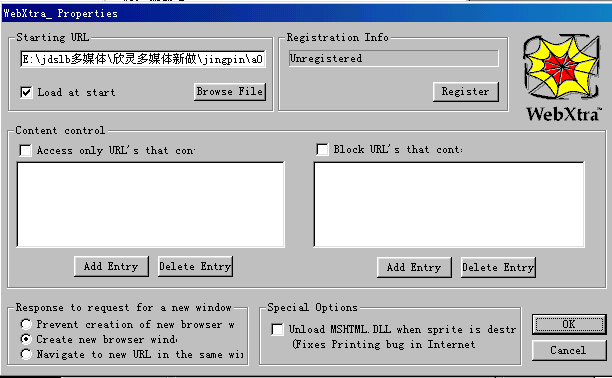Enable Block URL's that contain checkbox
The width and height of the screenshot is (612, 378).
(322, 150)
